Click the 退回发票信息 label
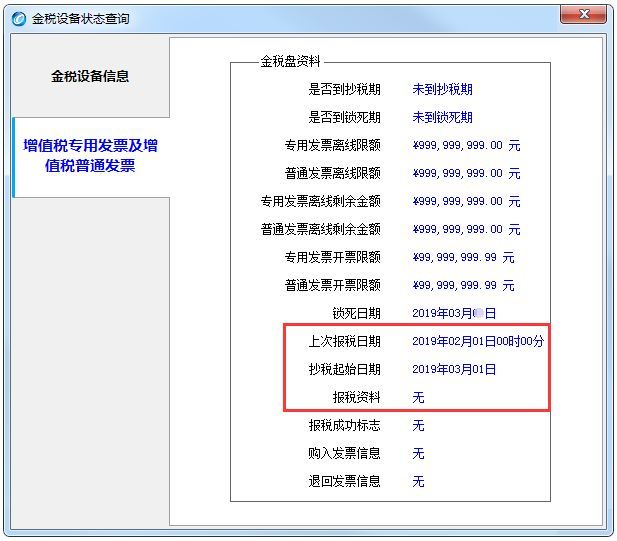This screenshot has width=617, height=541. pyautogui.click(x=344, y=481)
